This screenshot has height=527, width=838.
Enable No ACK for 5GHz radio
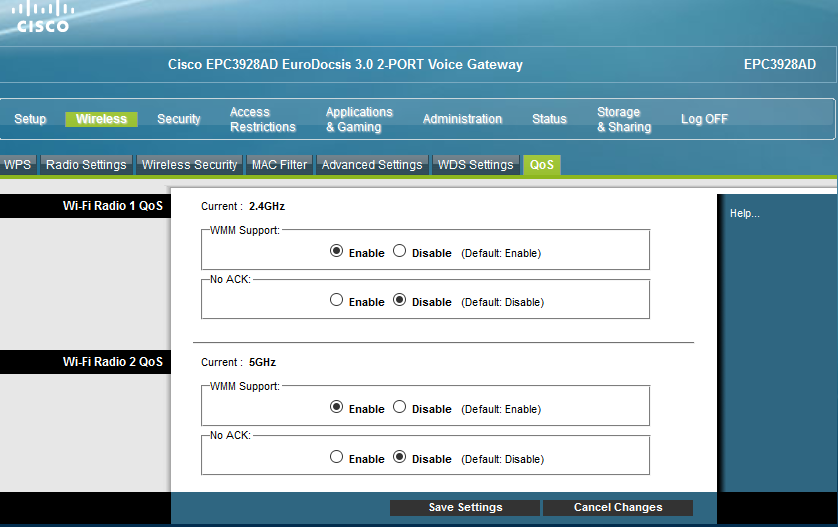coord(336,457)
